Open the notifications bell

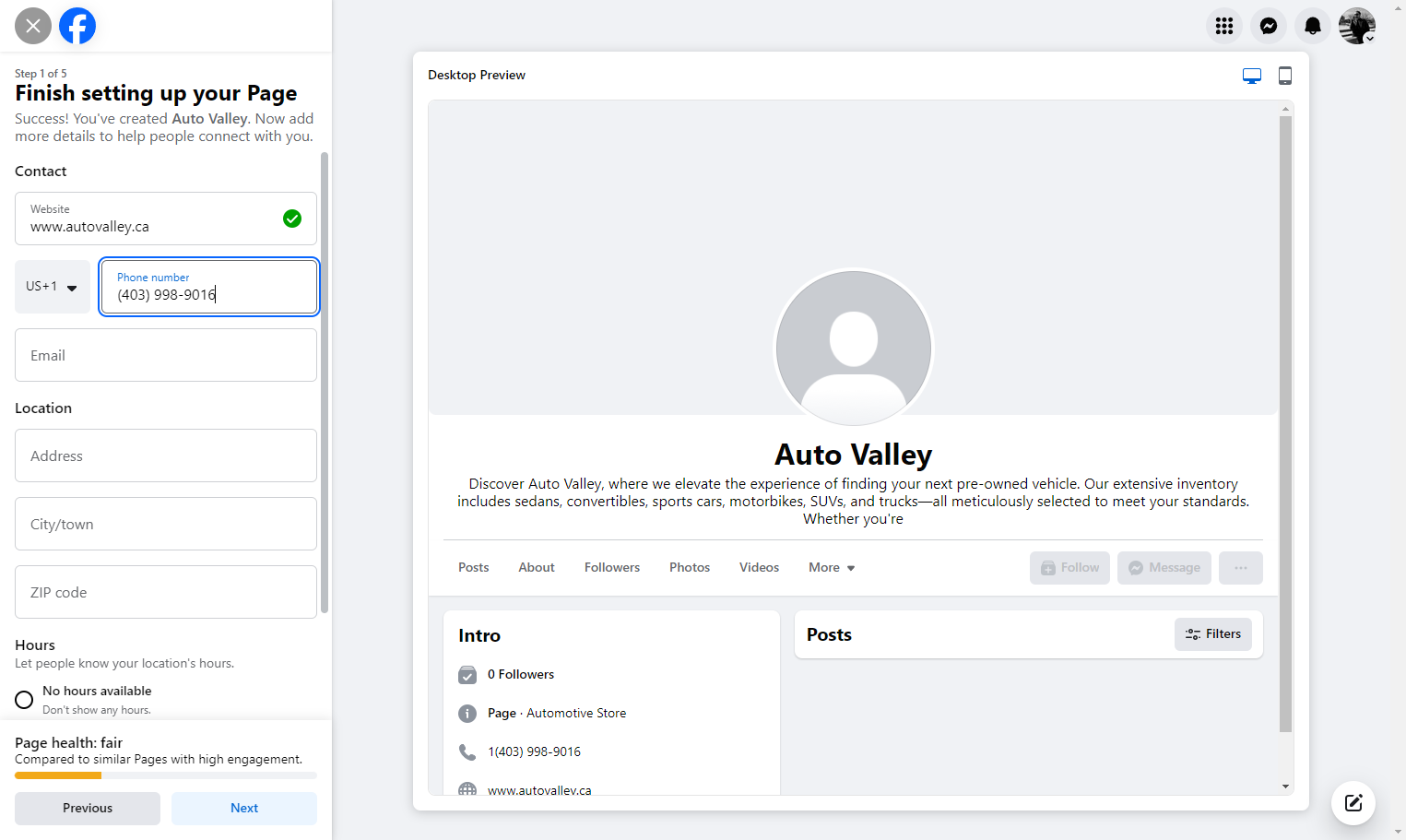point(1313,26)
